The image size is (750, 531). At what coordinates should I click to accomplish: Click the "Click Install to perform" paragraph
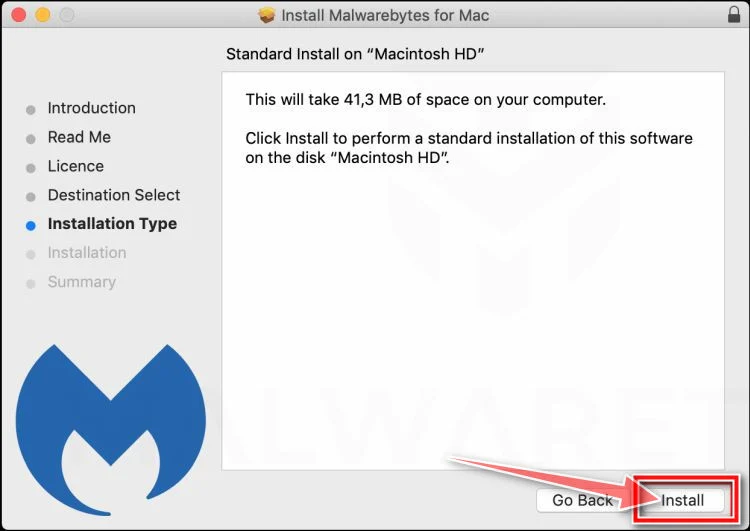click(469, 148)
